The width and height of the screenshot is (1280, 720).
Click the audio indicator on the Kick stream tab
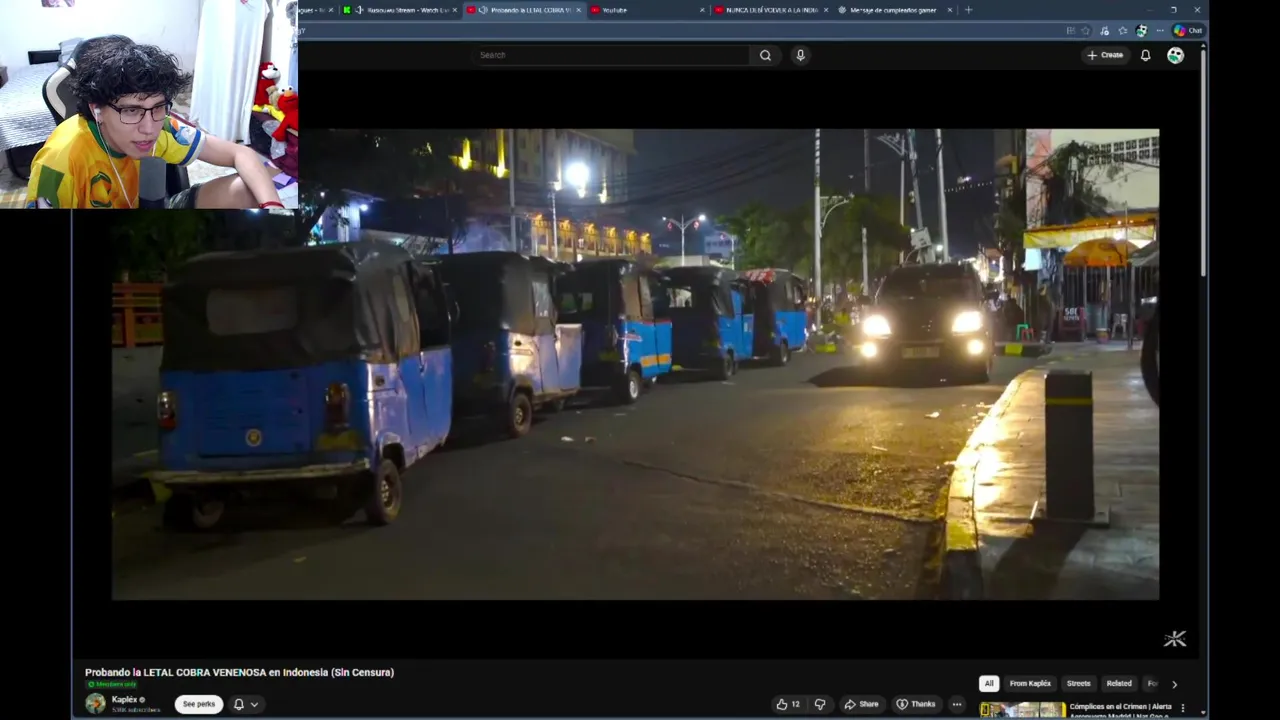click(x=359, y=10)
